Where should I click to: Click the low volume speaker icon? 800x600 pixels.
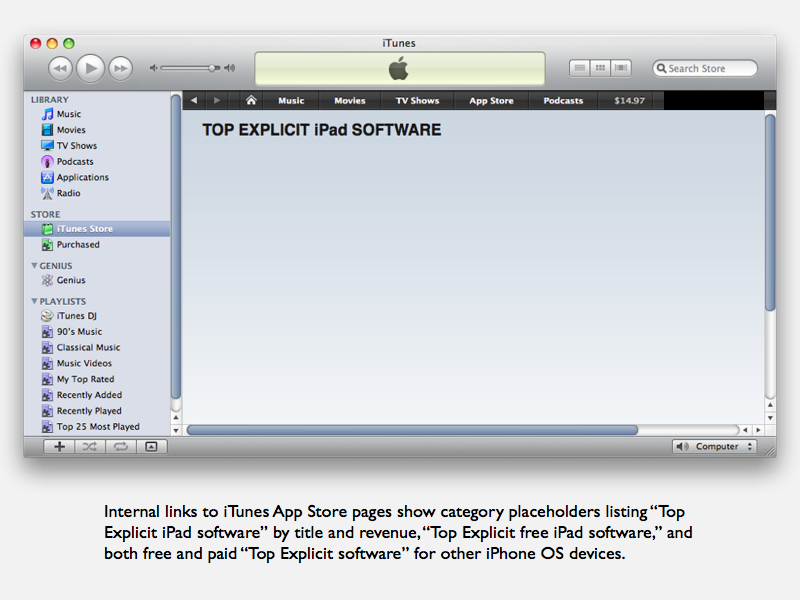[x=153, y=68]
